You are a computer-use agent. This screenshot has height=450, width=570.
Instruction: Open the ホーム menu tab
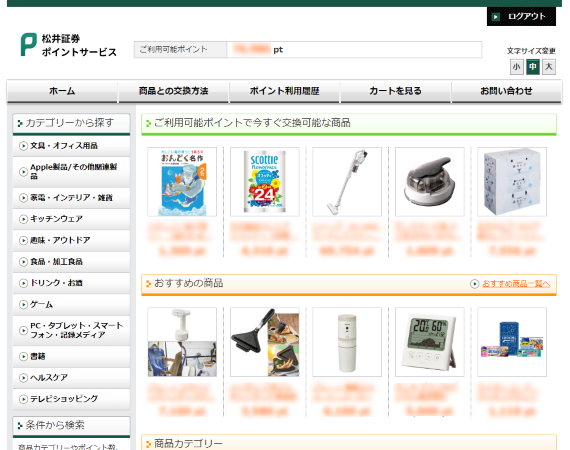point(62,91)
